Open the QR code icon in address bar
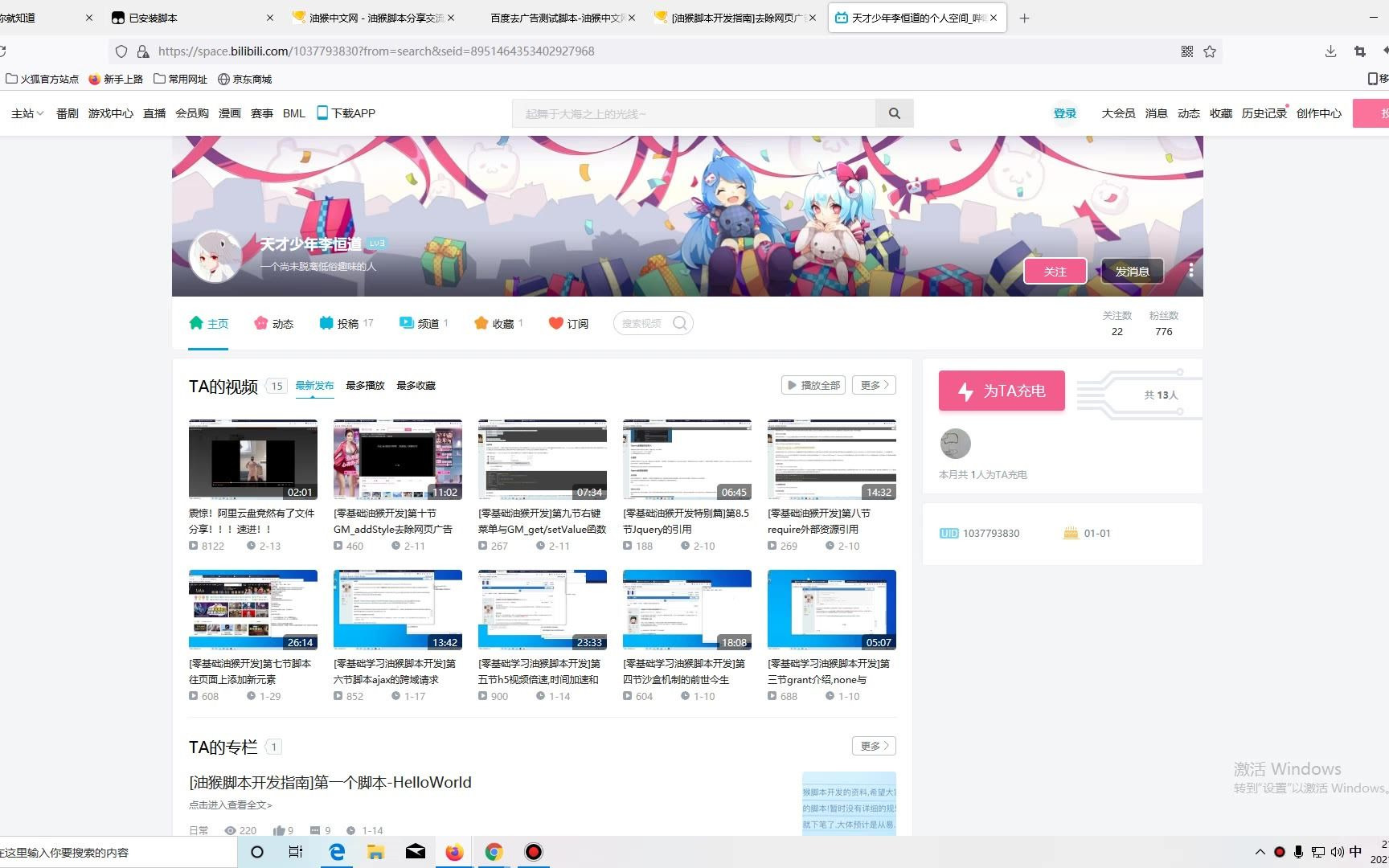 pos(1187,51)
